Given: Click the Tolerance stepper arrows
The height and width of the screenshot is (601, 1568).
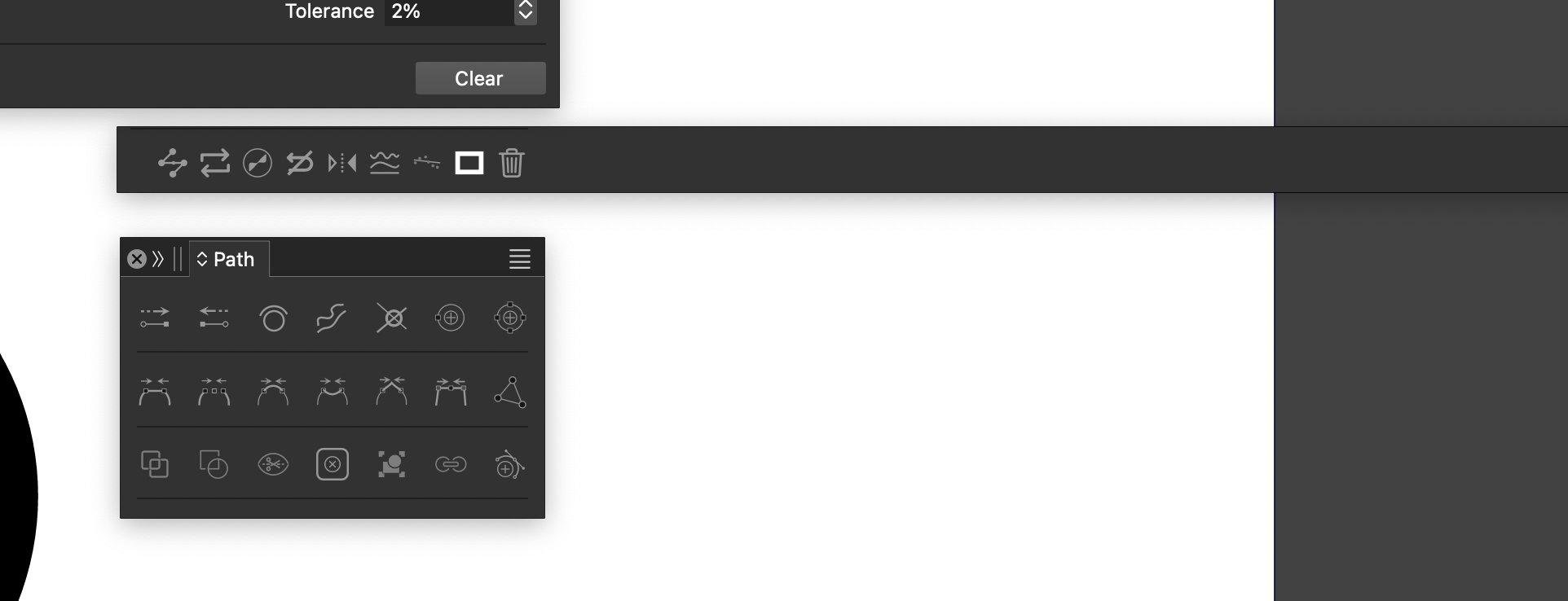Looking at the screenshot, I should (526, 11).
